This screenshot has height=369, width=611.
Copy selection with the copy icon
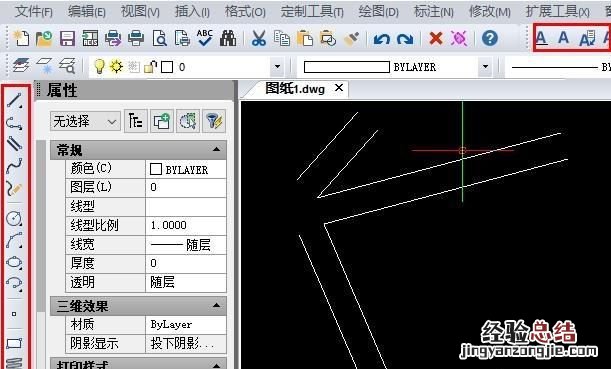(x=282, y=39)
